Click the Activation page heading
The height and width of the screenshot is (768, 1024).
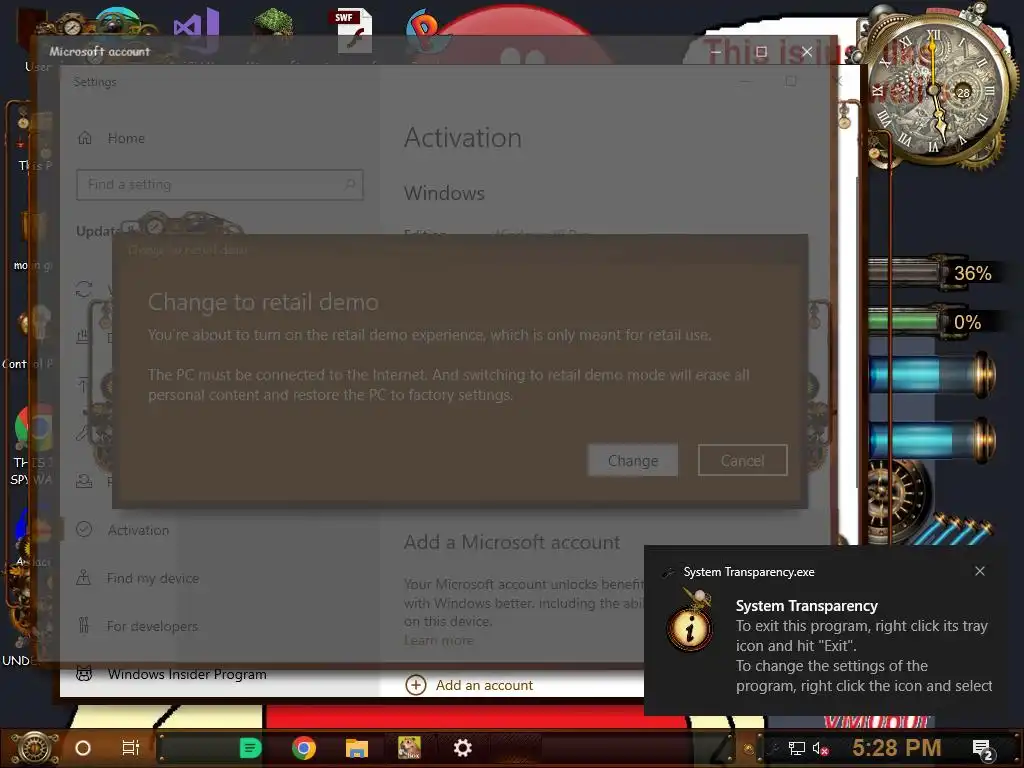point(462,138)
